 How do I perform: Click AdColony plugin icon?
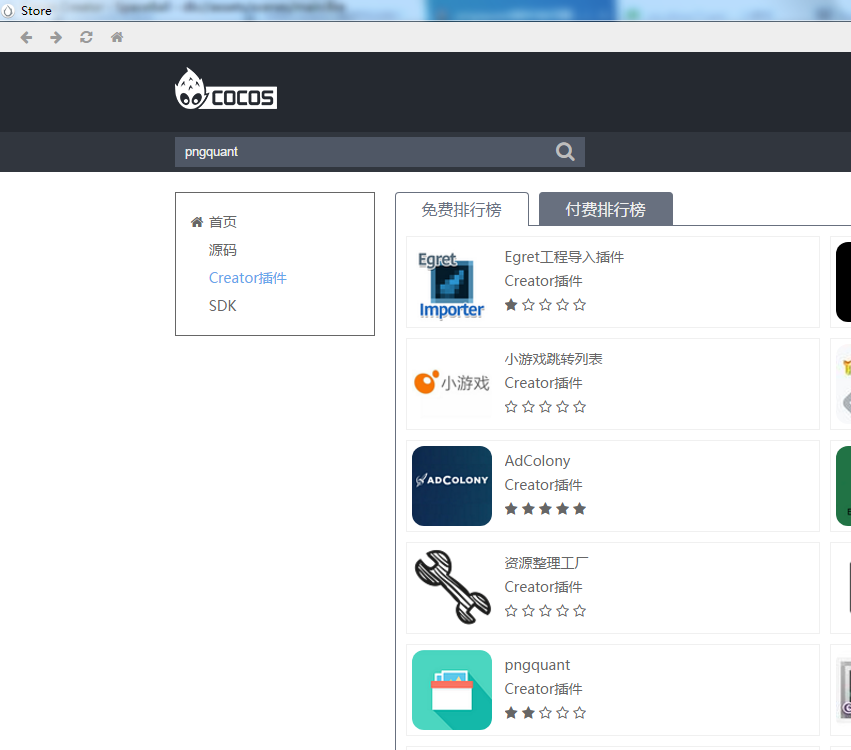tap(452, 486)
